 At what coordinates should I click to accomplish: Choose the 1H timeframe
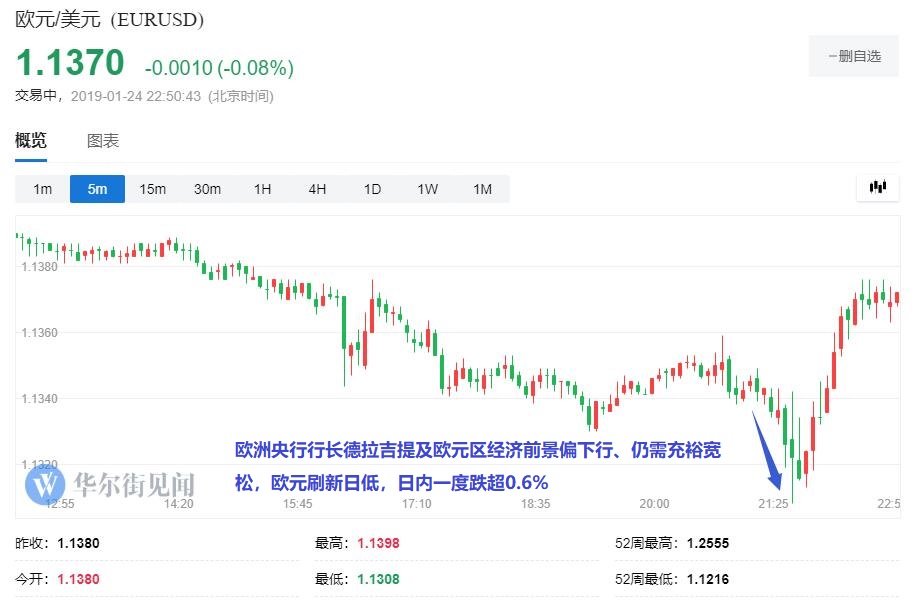(x=262, y=189)
